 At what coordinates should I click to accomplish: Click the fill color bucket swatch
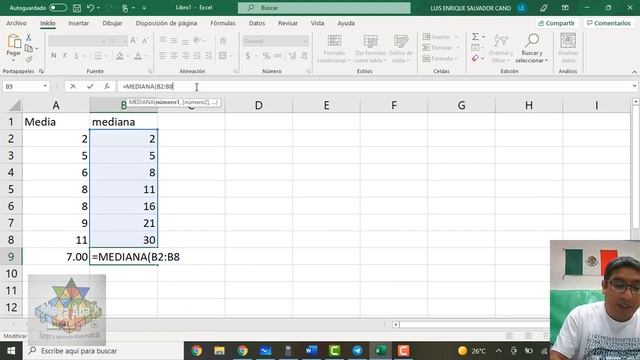coord(120,56)
